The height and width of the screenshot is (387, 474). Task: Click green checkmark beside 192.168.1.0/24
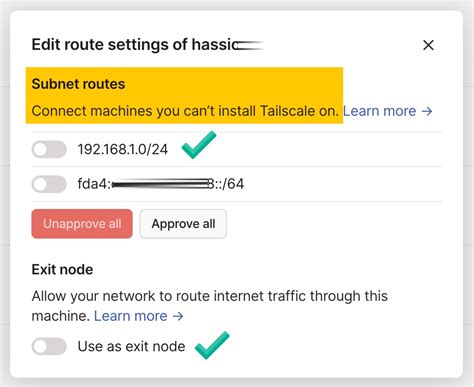click(x=199, y=145)
